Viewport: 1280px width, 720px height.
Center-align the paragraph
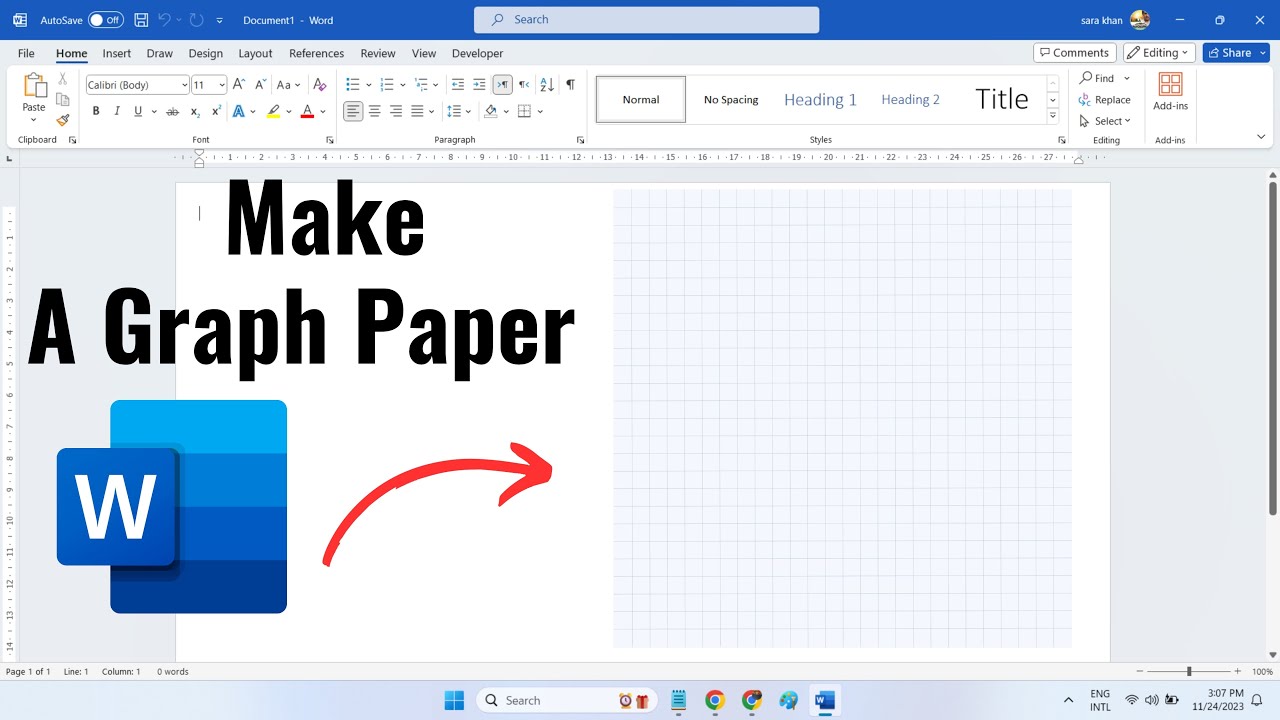coord(375,111)
